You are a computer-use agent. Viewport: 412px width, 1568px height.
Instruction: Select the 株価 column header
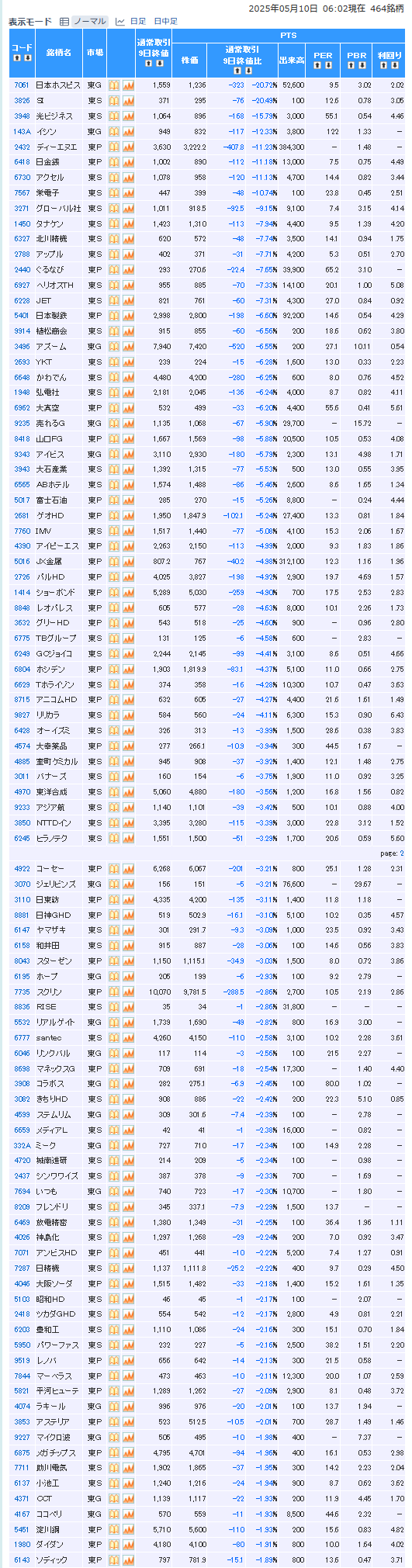[x=190, y=60]
